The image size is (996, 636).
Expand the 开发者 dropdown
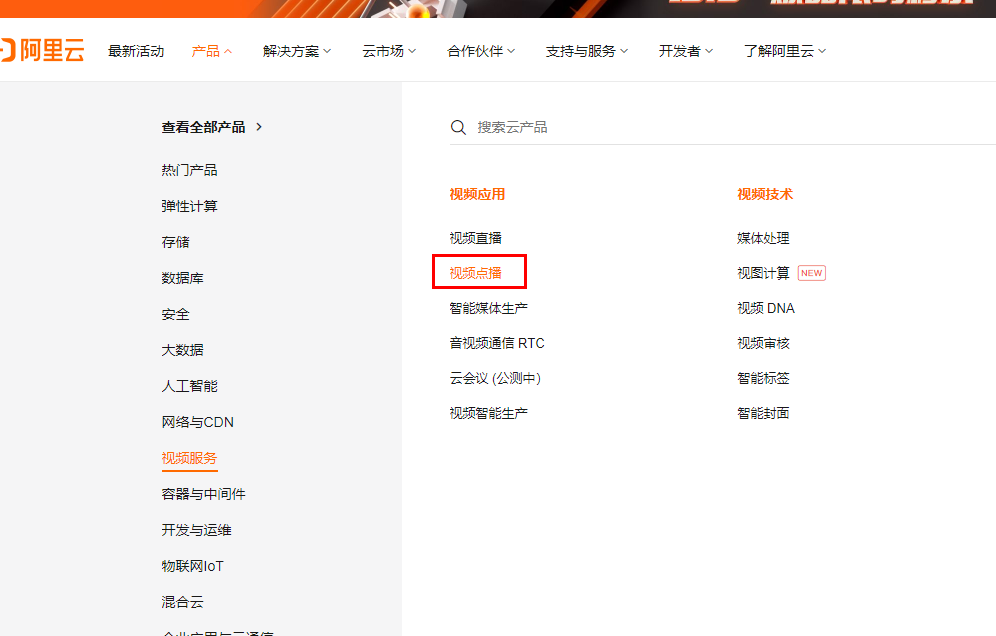[686, 51]
